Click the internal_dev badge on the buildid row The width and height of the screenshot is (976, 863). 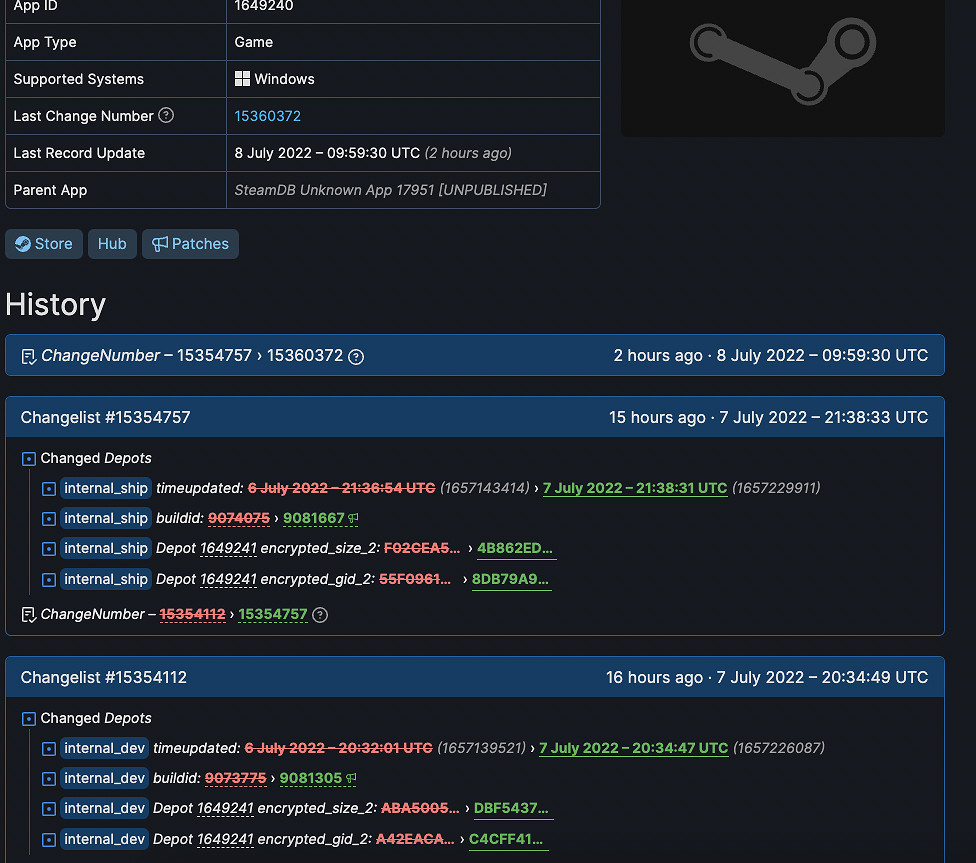click(x=104, y=778)
